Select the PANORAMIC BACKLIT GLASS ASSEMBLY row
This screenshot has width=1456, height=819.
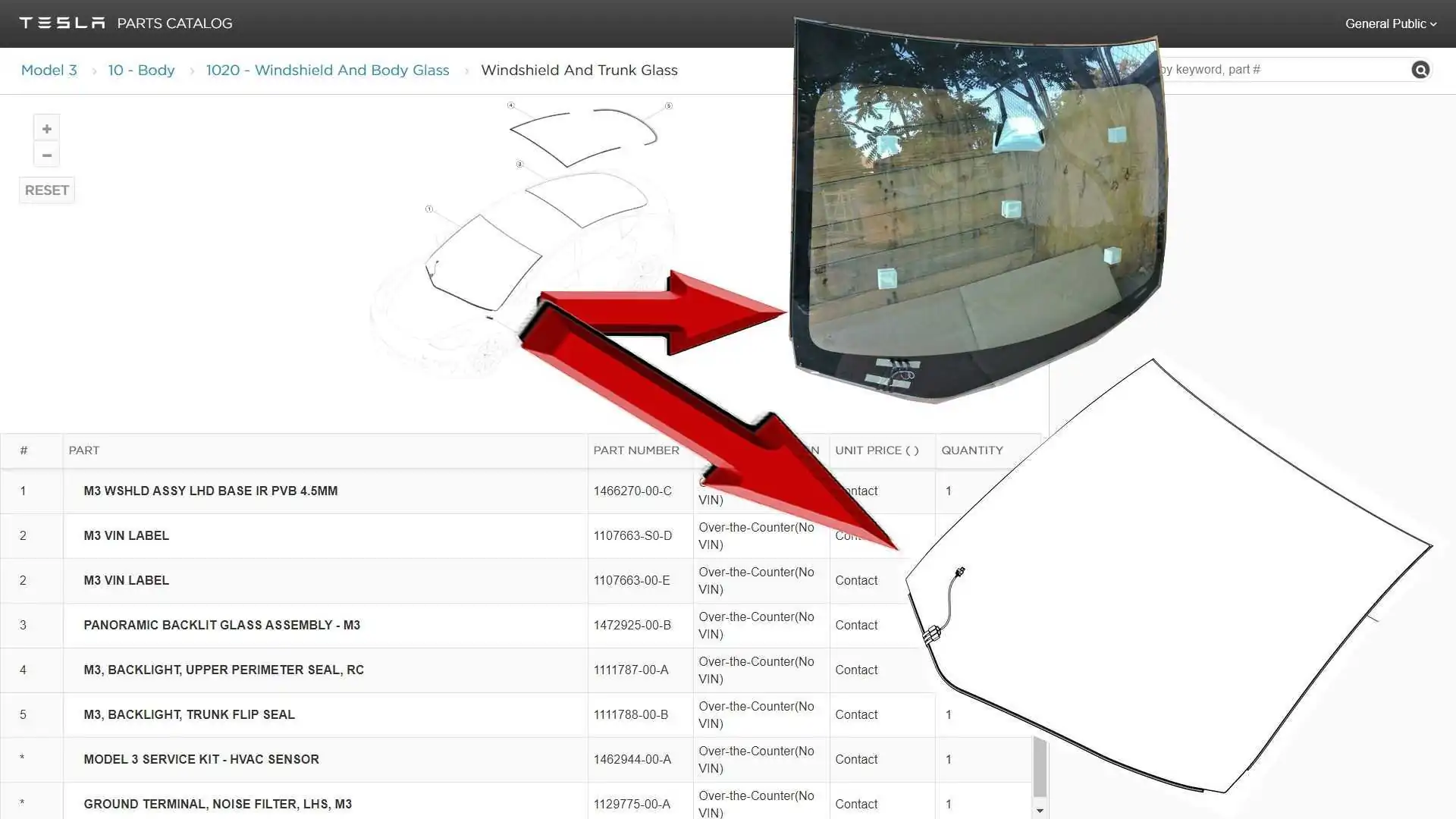(221, 625)
